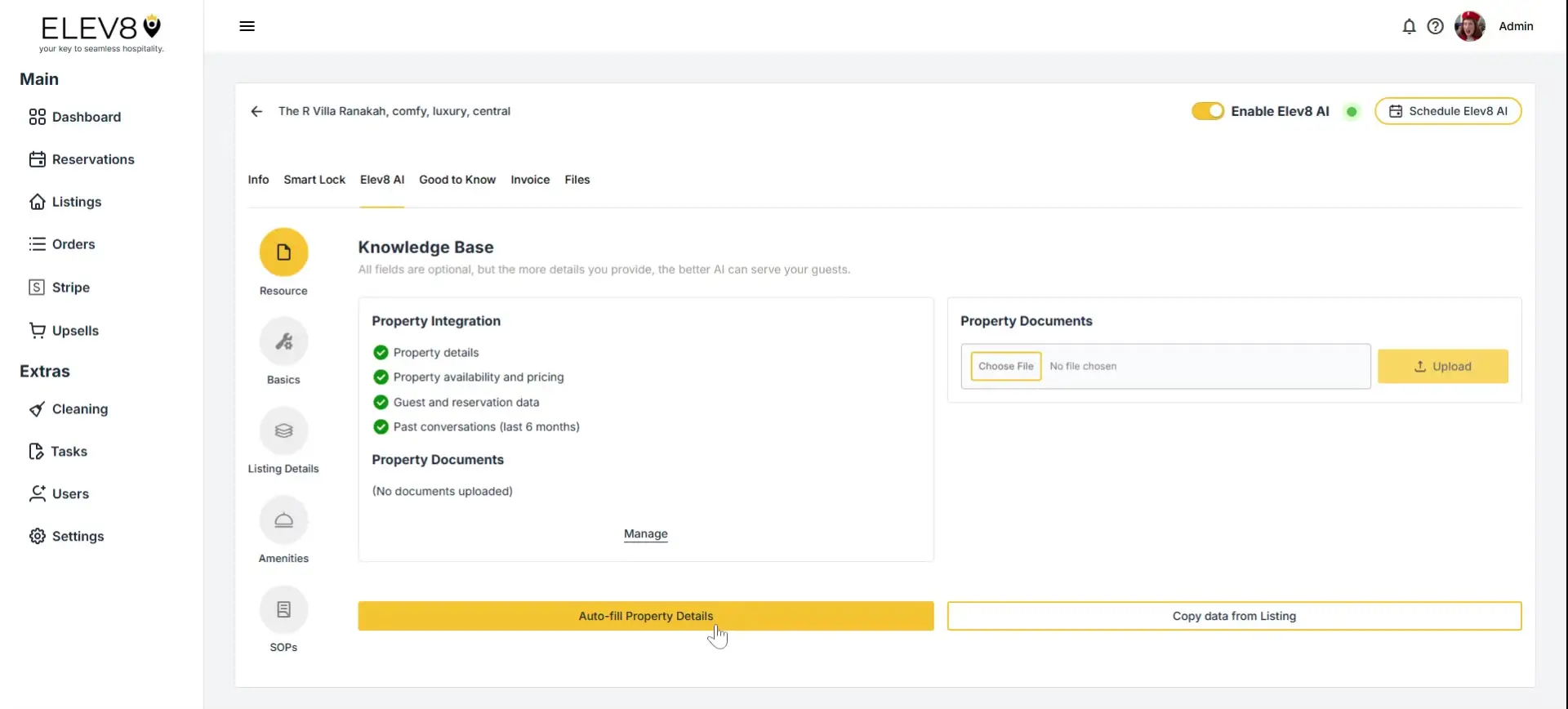Screen dimensions: 1568x709
Task: Open Upsells in the sidebar
Action: [x=64, y=331]
